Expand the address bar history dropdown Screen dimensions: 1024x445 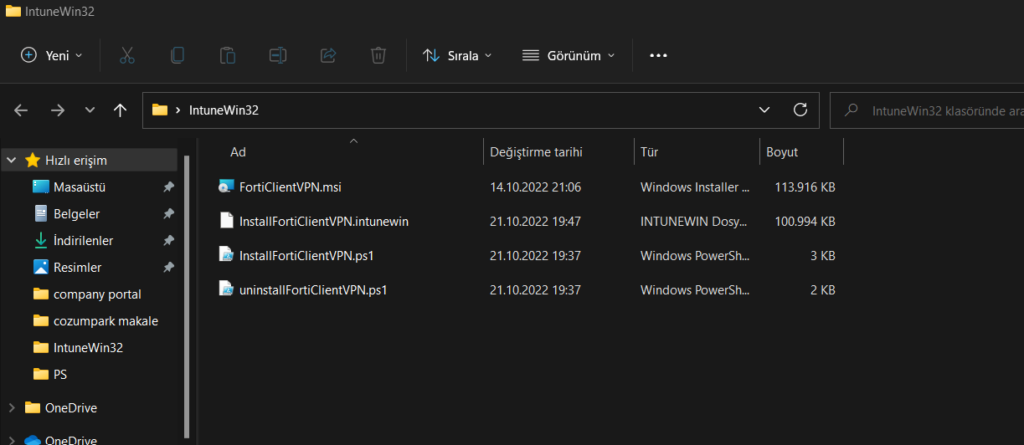coord(764,110)
